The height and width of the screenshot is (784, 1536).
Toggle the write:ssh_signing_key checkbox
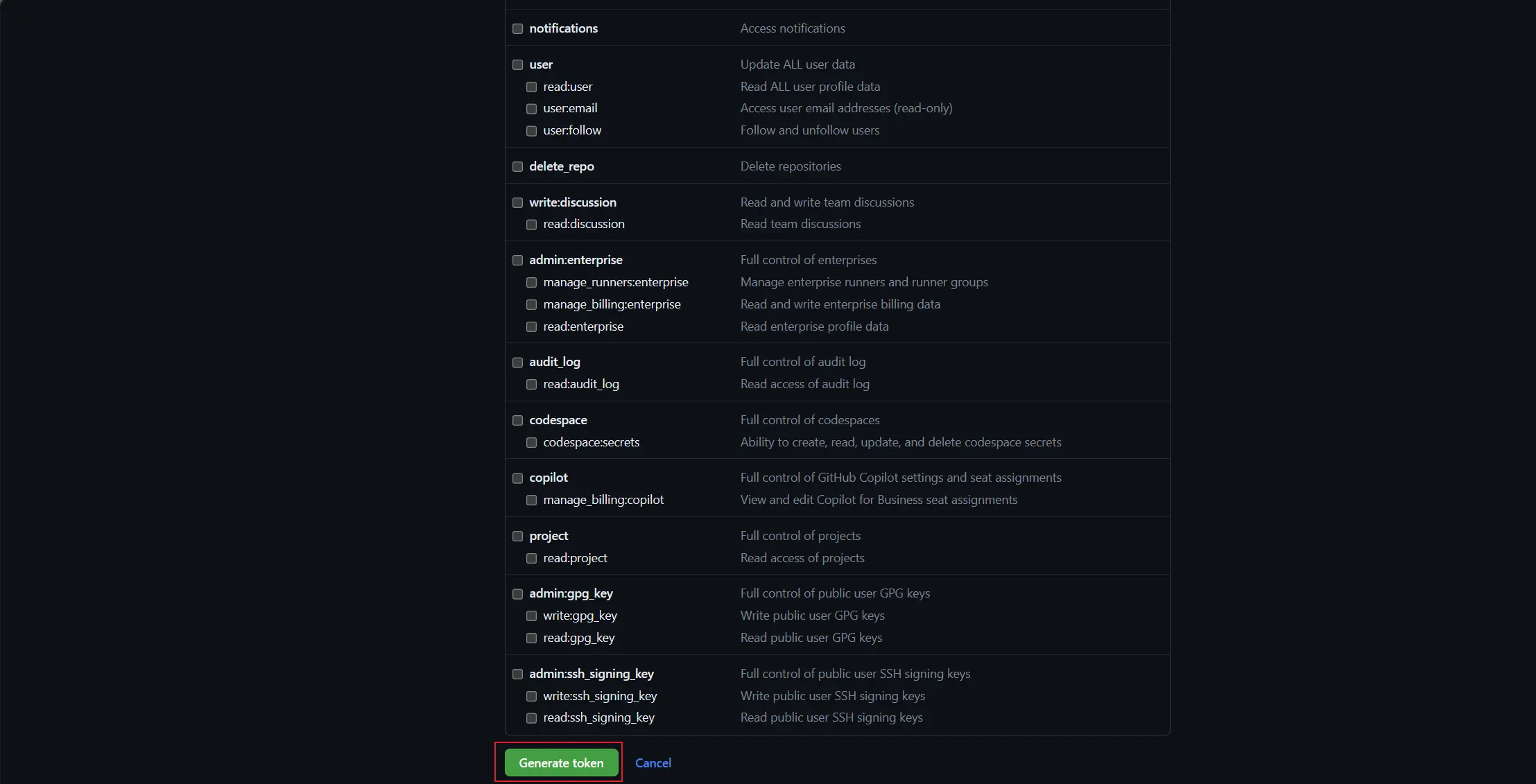pos(531,696)
